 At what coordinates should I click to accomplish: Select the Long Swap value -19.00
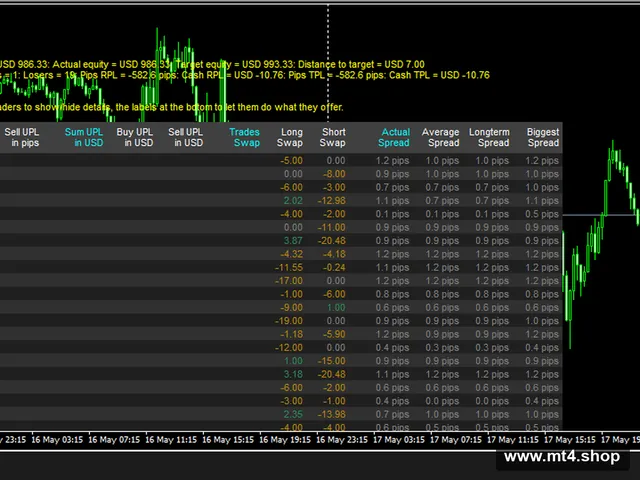(289, 321)
